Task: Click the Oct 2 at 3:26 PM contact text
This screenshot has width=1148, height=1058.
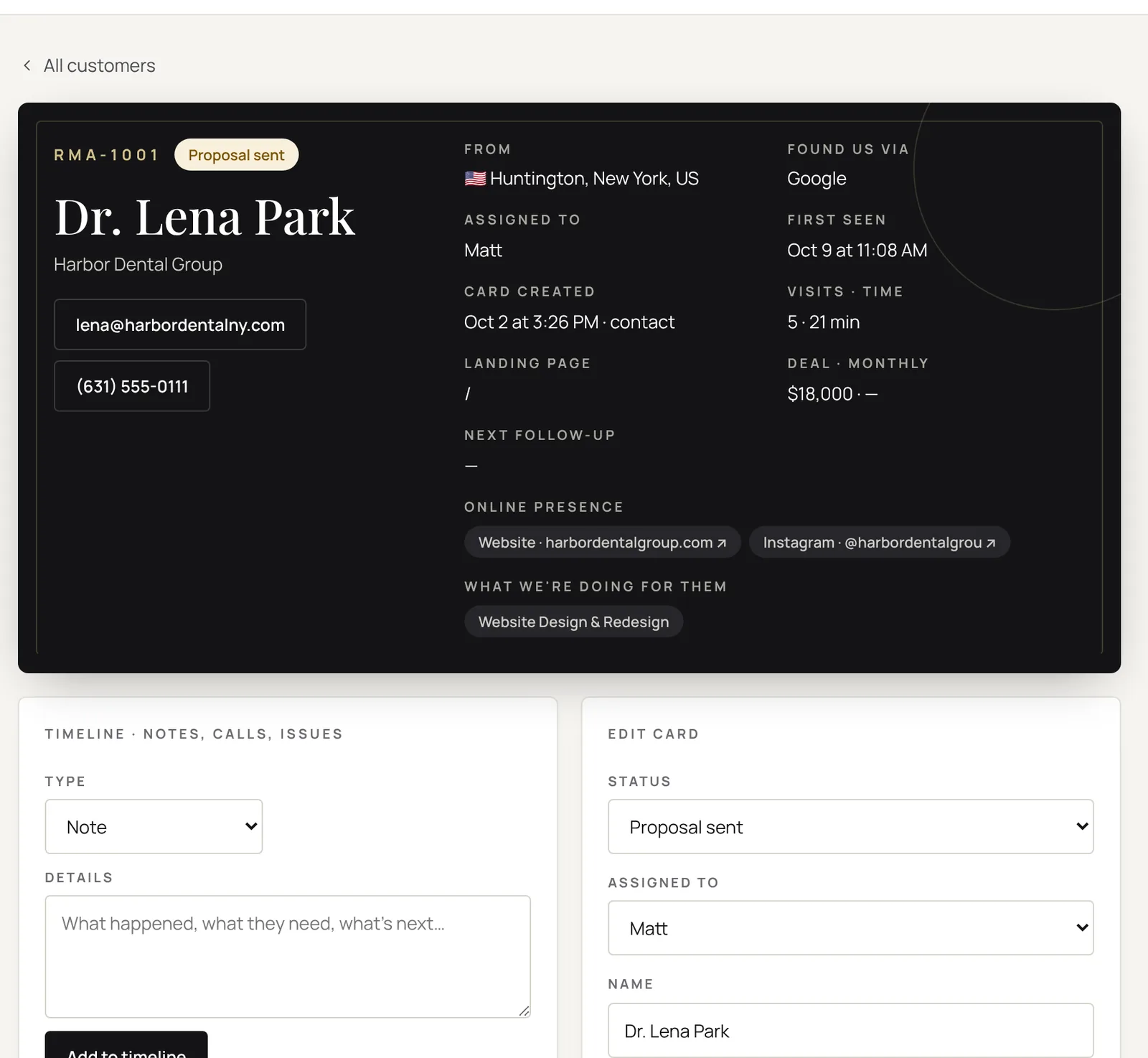Action: (569, 322)
